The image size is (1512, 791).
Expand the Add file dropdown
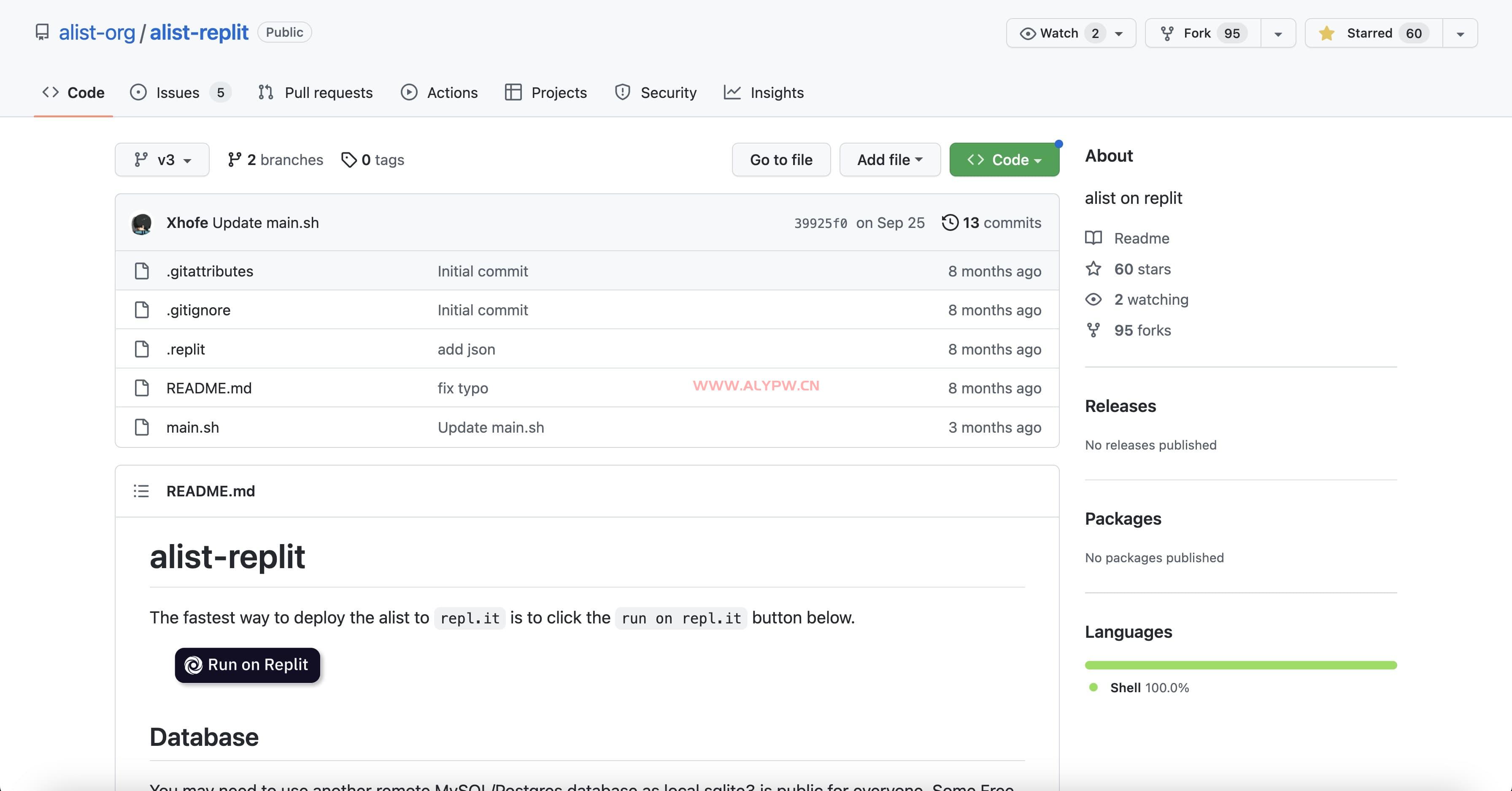point(889,160)
